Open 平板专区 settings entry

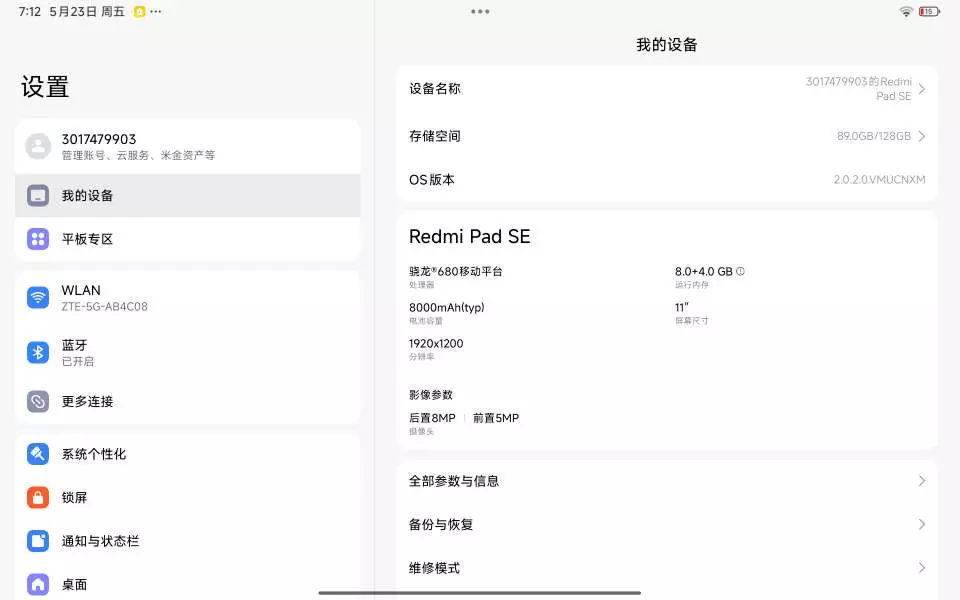point(187,239)
